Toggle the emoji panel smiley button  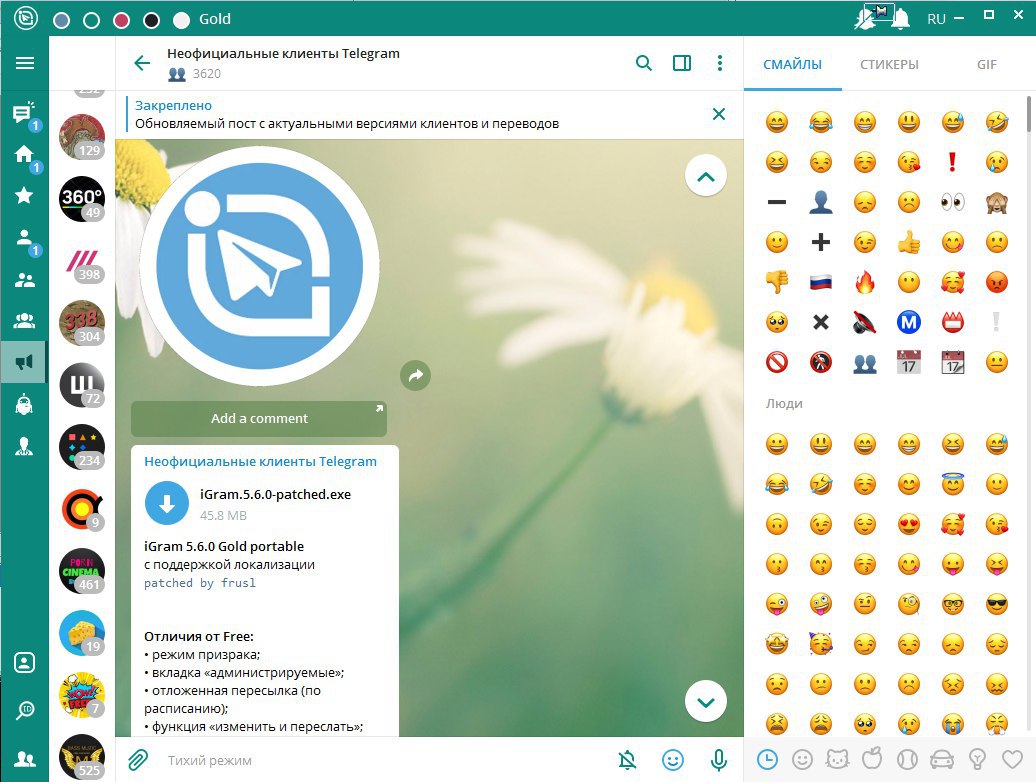[x=673, y=760]
